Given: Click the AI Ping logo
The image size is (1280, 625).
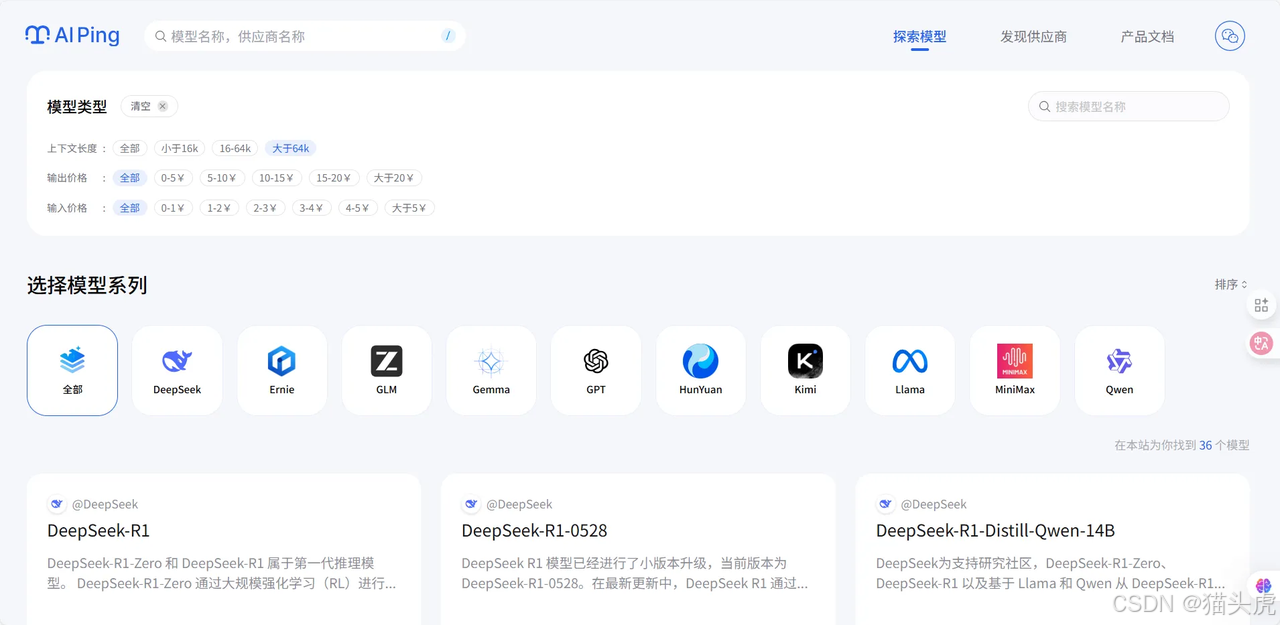Looking at the screenshot, I should pyautogui.click(x=72, y=35).
